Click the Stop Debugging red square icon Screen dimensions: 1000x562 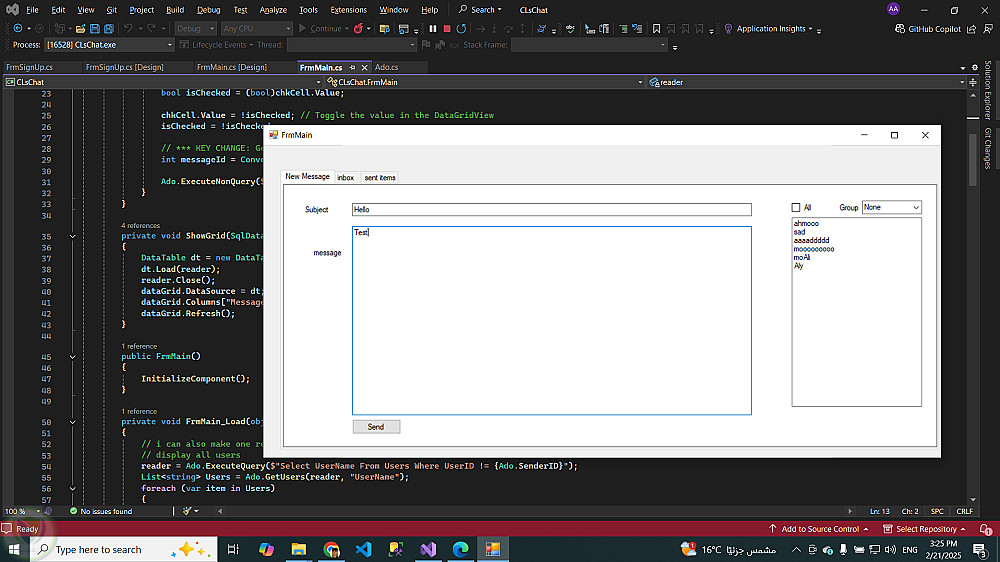click(x=446, y=29)
